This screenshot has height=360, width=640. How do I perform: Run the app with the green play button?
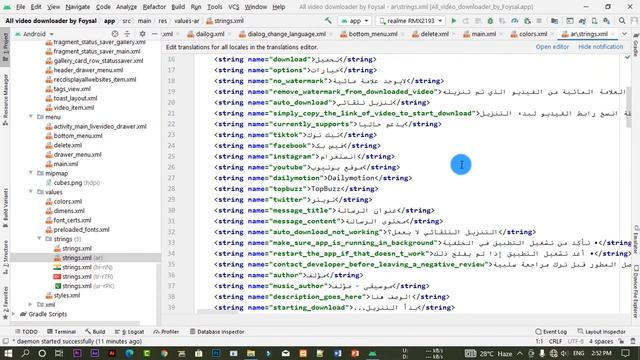pyautogui.click(x=453, y=21)
